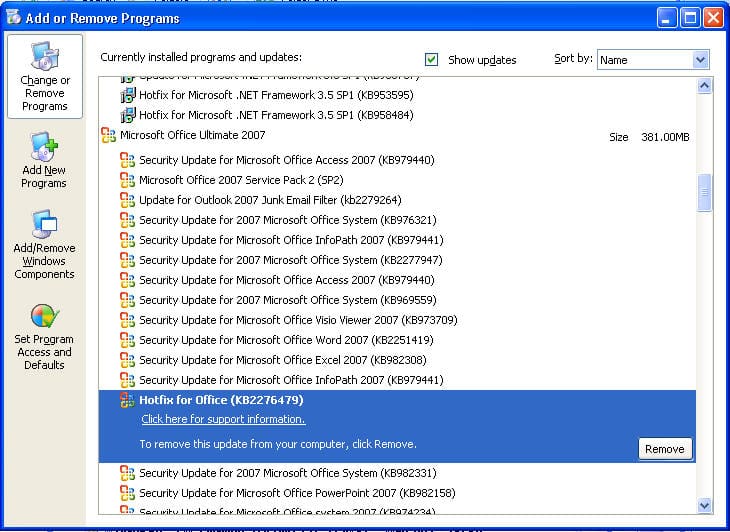The height and width of the screenshot is (532, 730).
Task: Click icon of Security Update KB2277947
Action: (x=127, y=260)
